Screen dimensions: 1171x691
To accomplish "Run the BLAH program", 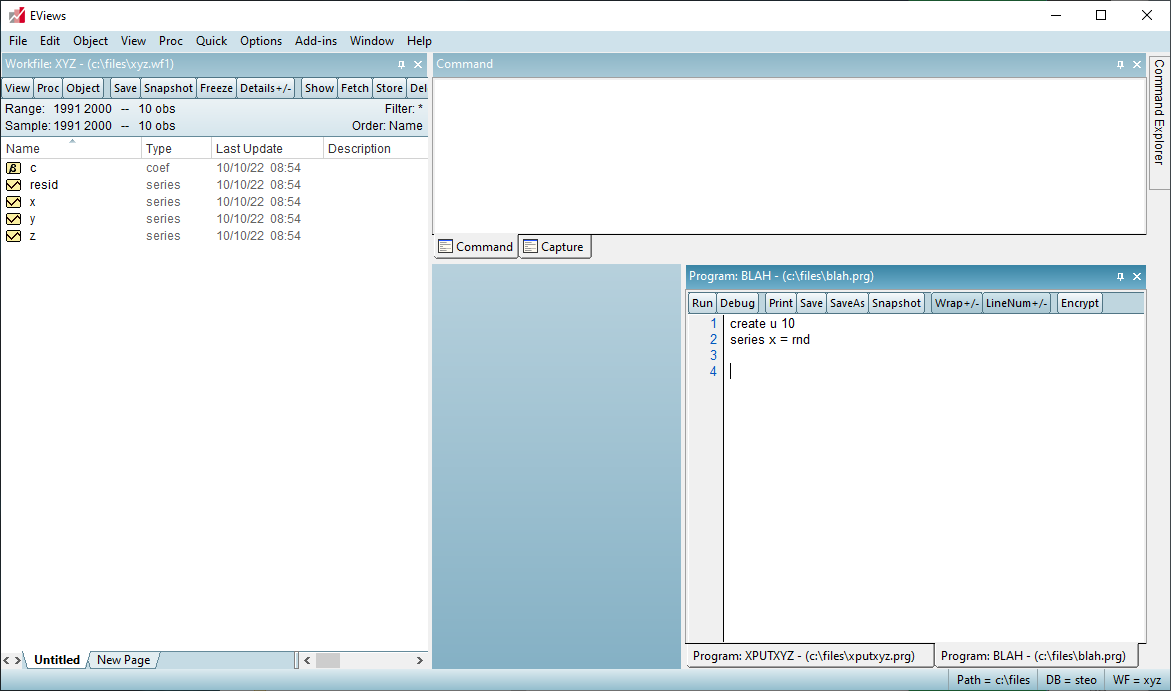I will (x=702, y=303).
